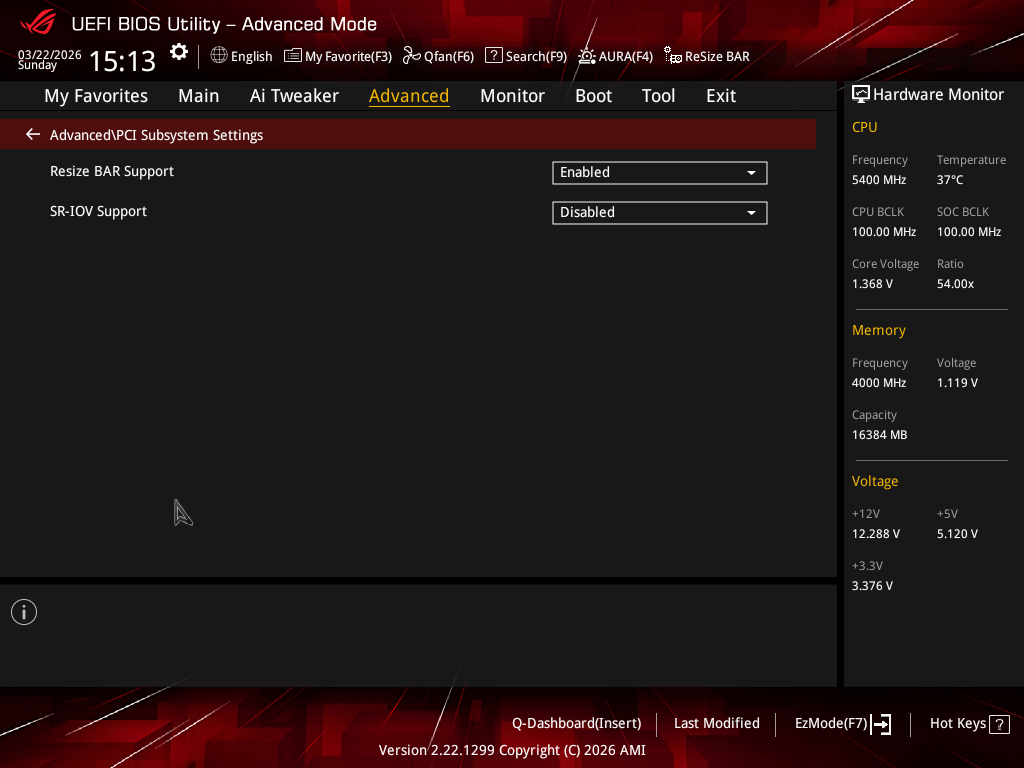
Task: Open My Favorite(F3) list icon
Action: [x=293, y=56]
